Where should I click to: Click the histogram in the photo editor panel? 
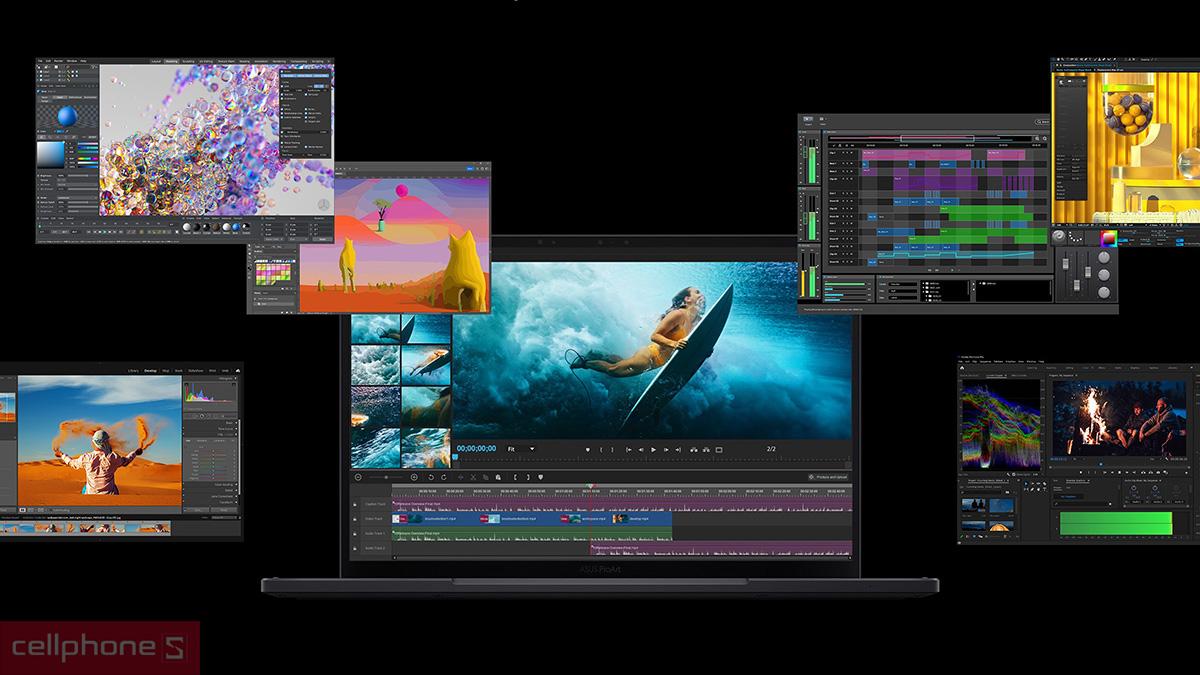[210, 393]
